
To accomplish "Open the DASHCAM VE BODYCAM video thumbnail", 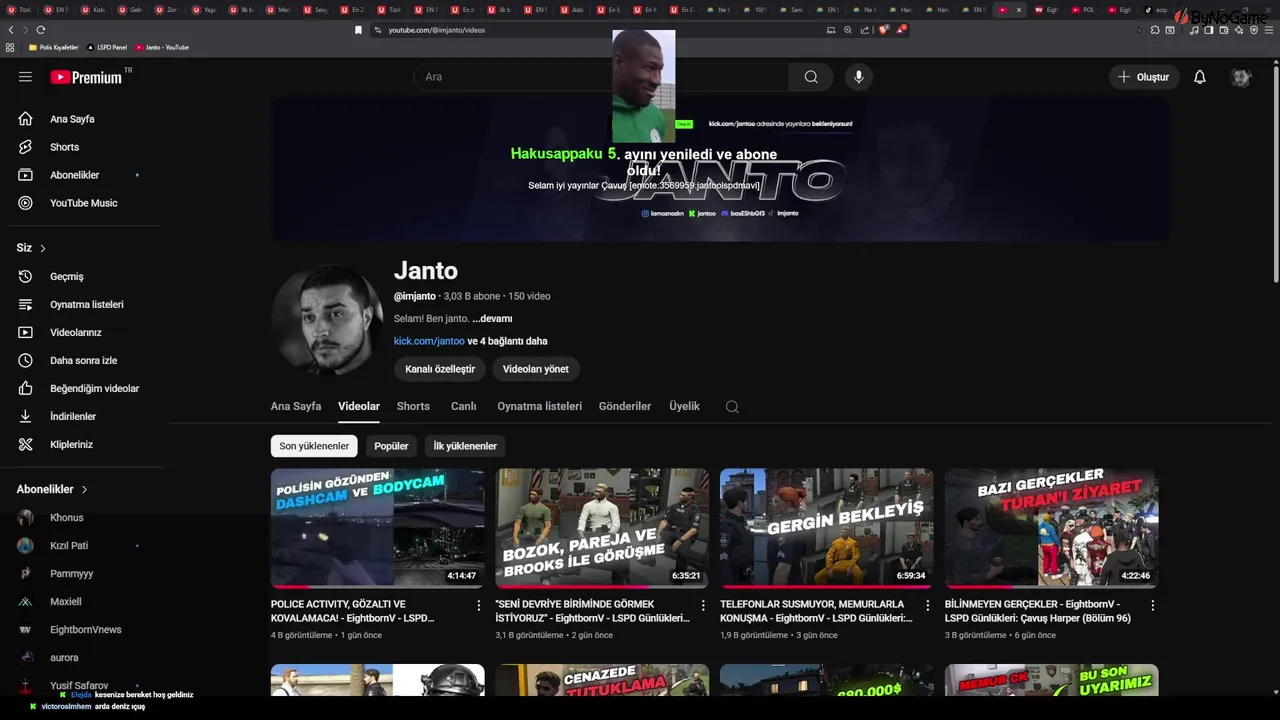I will [377, 528].
